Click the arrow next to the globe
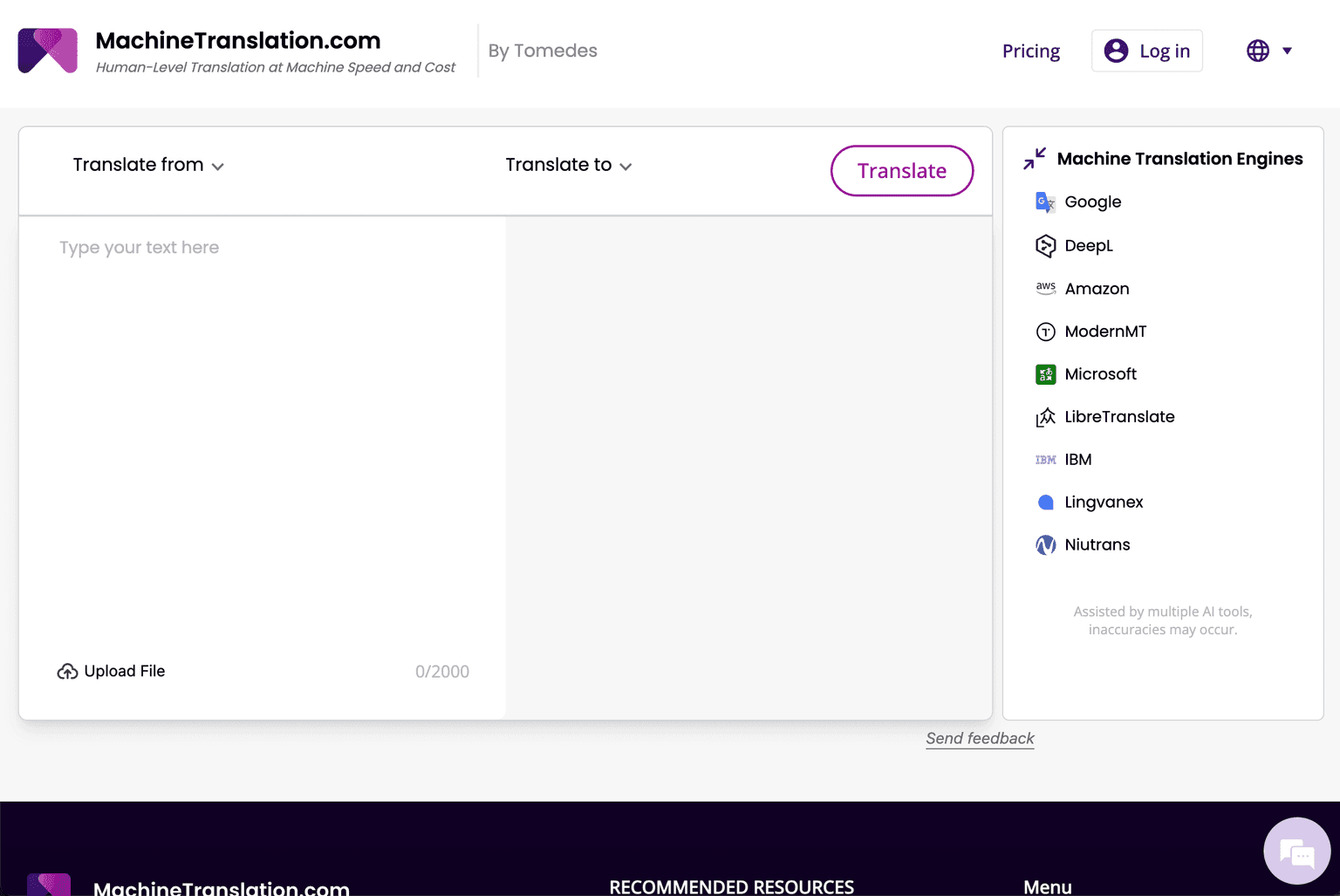Image resolution: width=1340 pixels, height=896 pixels. pyautogui.click(x=1287, y=51)
